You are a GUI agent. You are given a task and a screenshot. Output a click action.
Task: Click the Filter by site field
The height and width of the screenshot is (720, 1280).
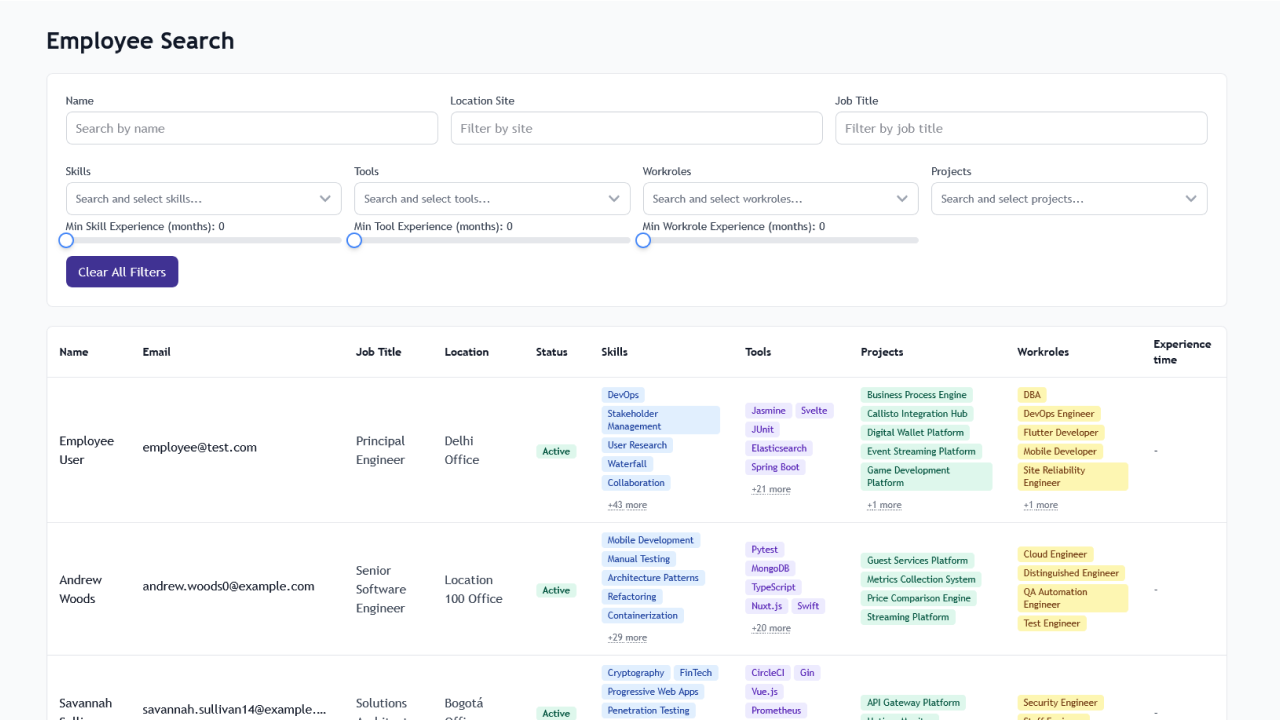637,128
